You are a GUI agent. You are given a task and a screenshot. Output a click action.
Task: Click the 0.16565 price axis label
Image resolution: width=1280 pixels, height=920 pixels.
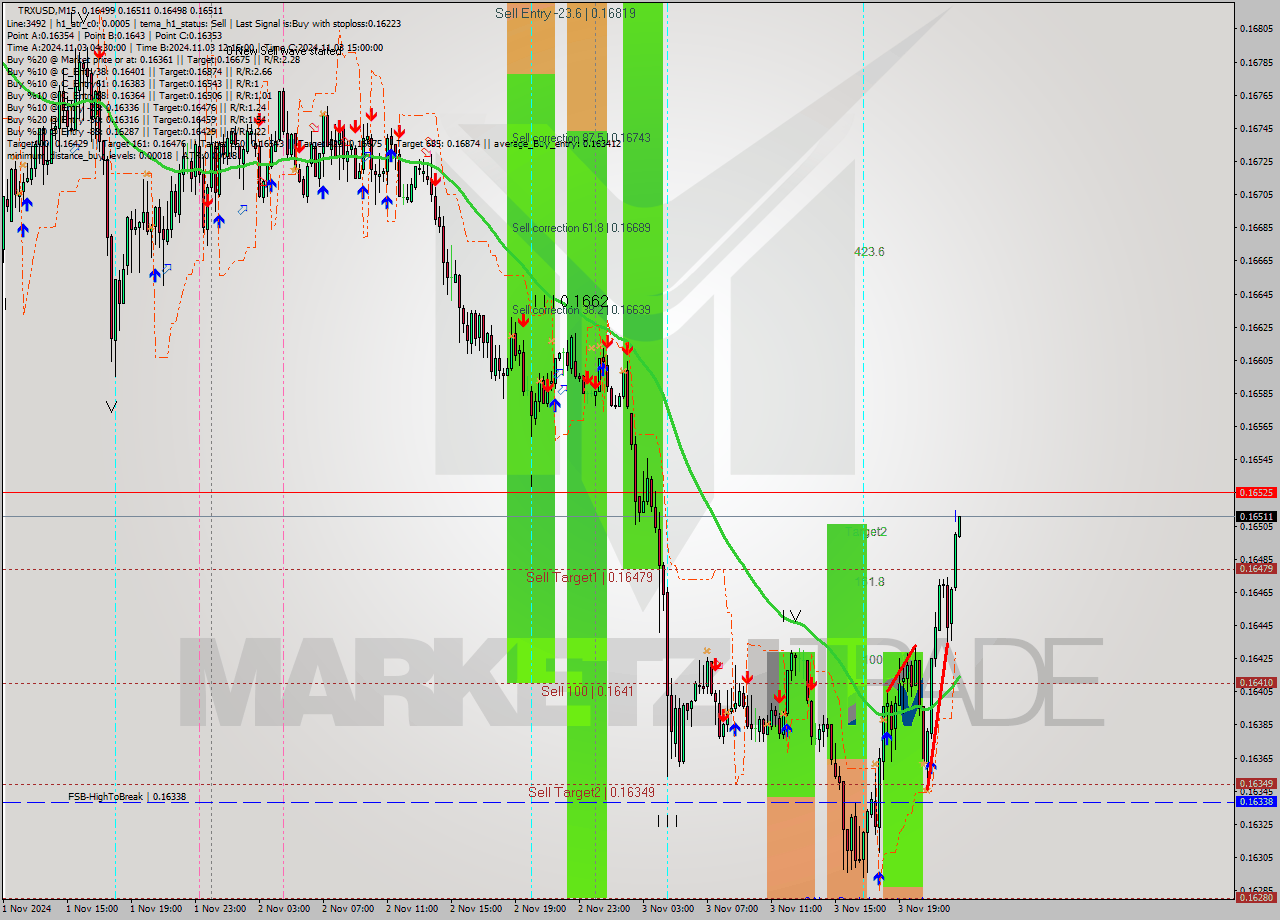click(1257, 426)
